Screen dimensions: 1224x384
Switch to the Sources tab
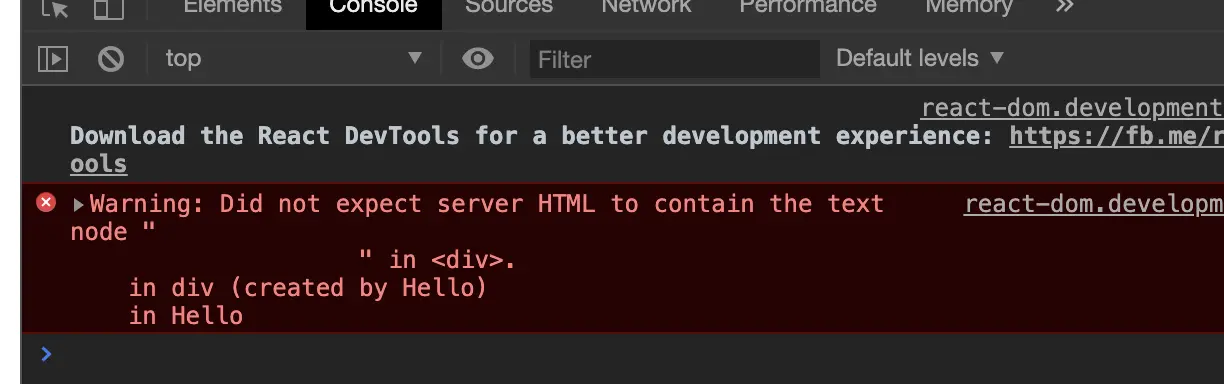coord(509,7)
